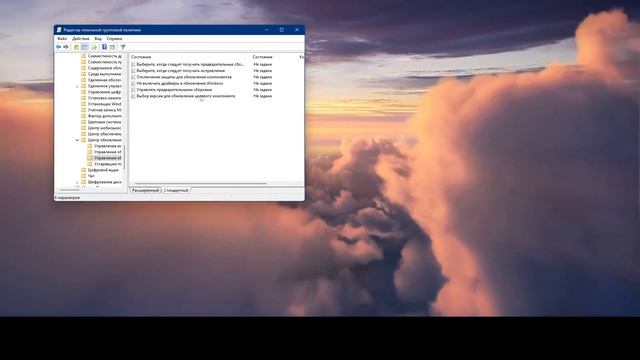This screenshot has height=360, width=640.
Task: Click the icon of 'Управлять предварительными сборками' policy
Action: click(x=133, y=90)
